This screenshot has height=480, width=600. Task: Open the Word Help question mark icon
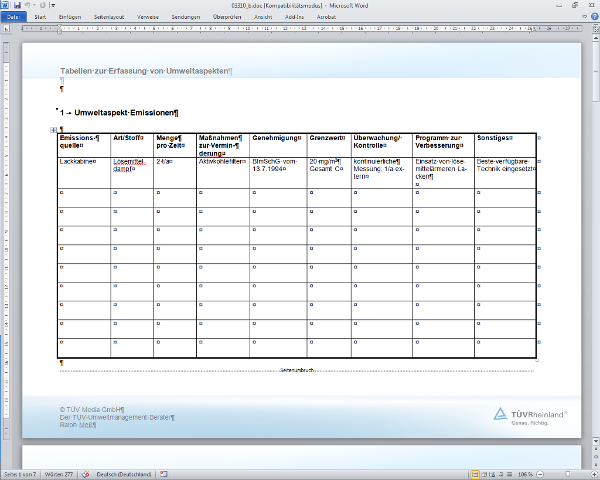click(592, 17)
